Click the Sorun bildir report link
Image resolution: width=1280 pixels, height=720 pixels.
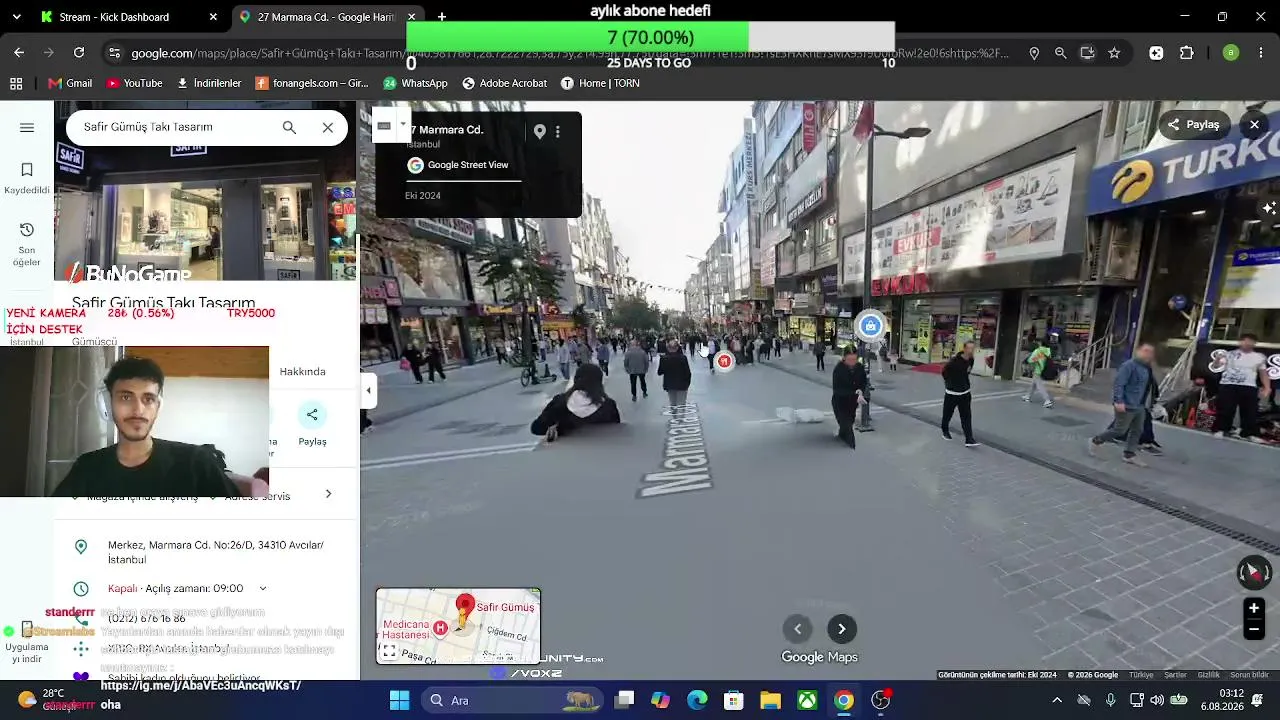[x=1249, y=675]
